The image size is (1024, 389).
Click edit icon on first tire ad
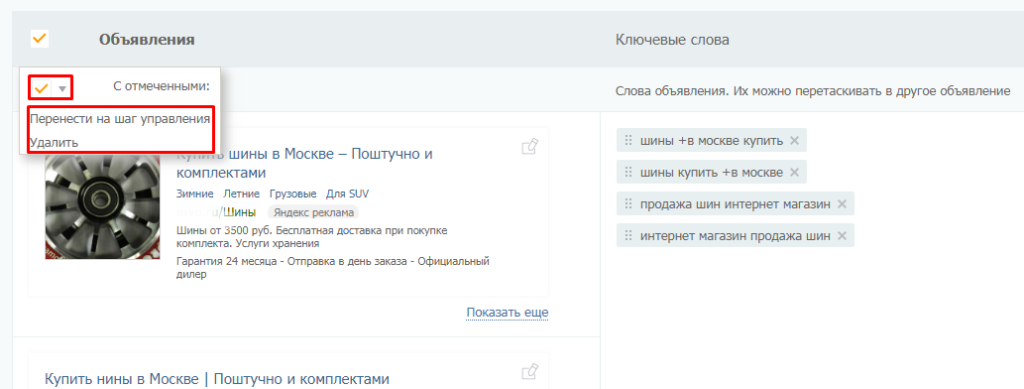tap(530, 147)
